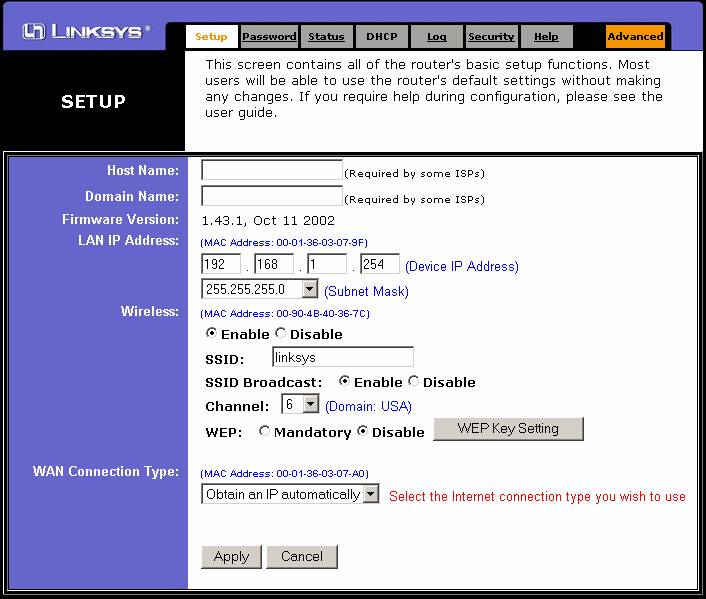Disable SSID Broadcast radio option
706x599 pixels.
tap(413, 381)
